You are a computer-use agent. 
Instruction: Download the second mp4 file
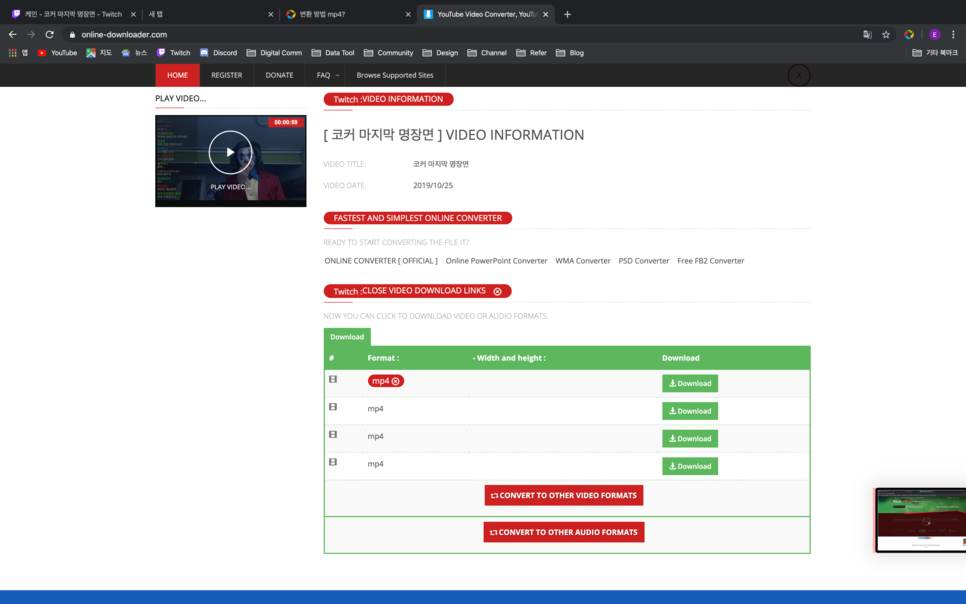pyautogui.click(x=690, y=411)
